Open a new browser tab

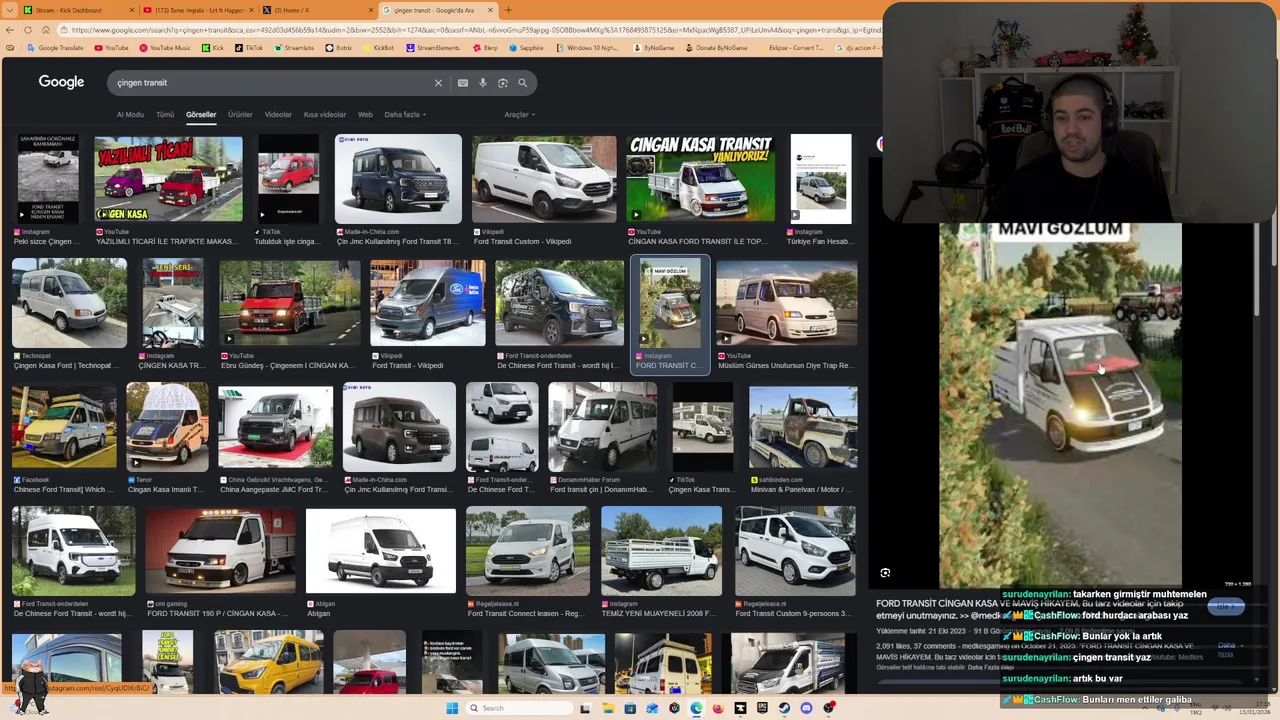coord(508,10)
